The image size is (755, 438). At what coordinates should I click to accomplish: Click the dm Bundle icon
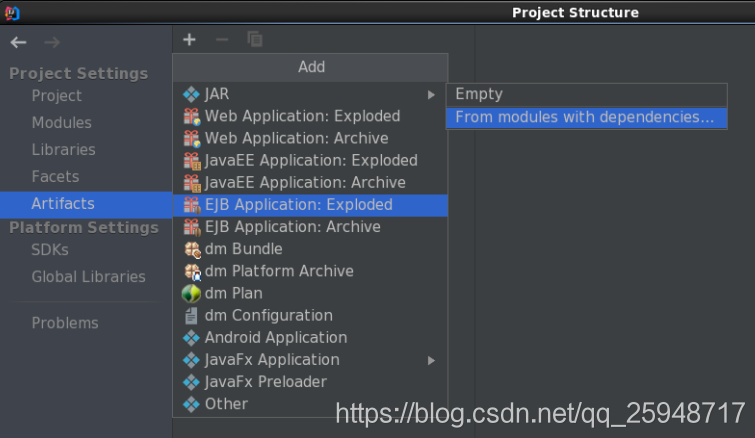pyautogui.click(x=192, y=249)
